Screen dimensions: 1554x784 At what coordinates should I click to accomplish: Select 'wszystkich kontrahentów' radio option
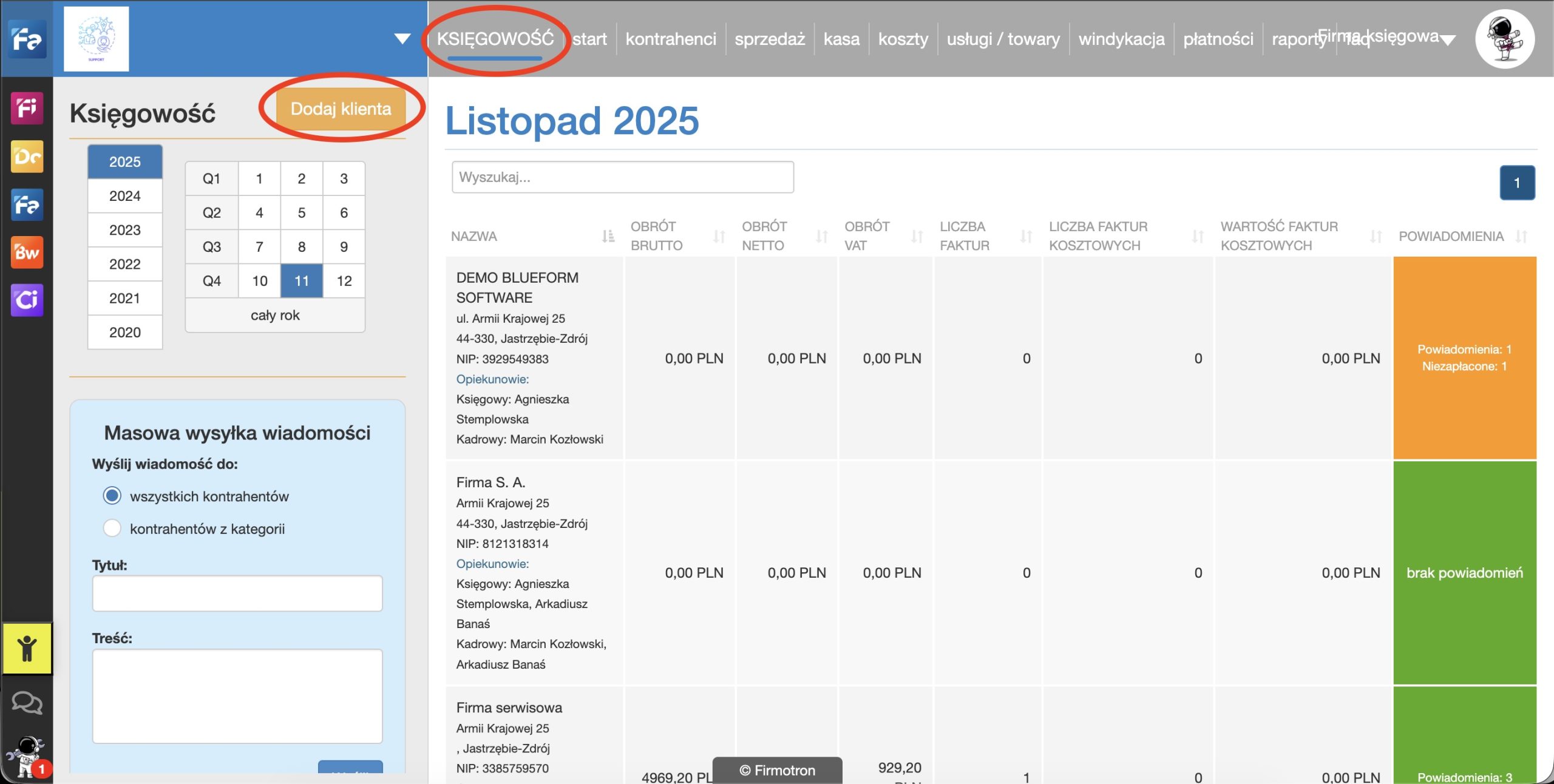point(112,496)
